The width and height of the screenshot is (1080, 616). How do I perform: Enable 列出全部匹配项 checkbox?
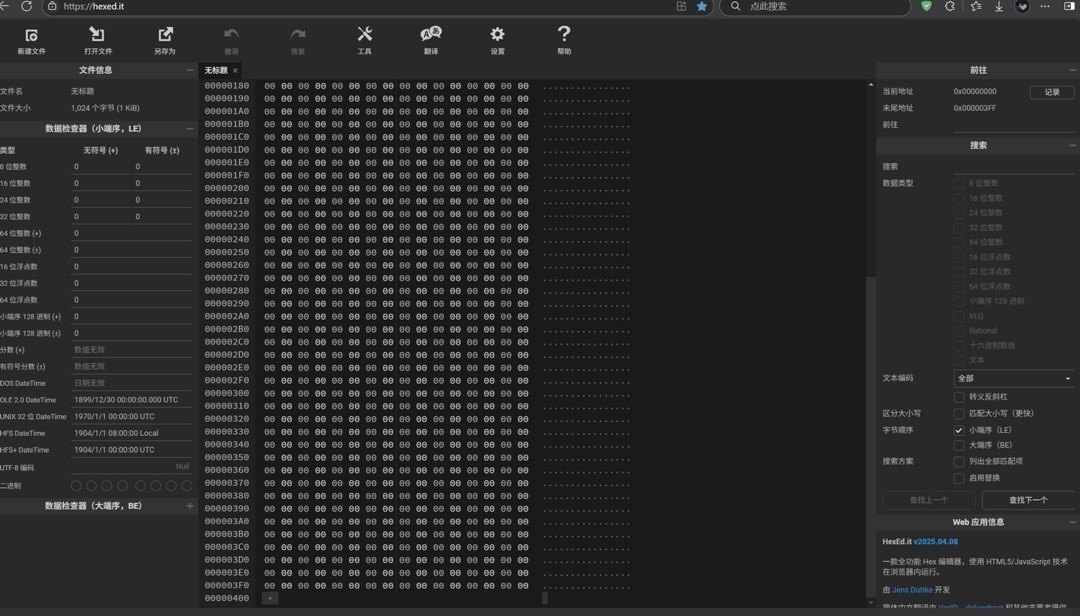(x=959, y=462)
